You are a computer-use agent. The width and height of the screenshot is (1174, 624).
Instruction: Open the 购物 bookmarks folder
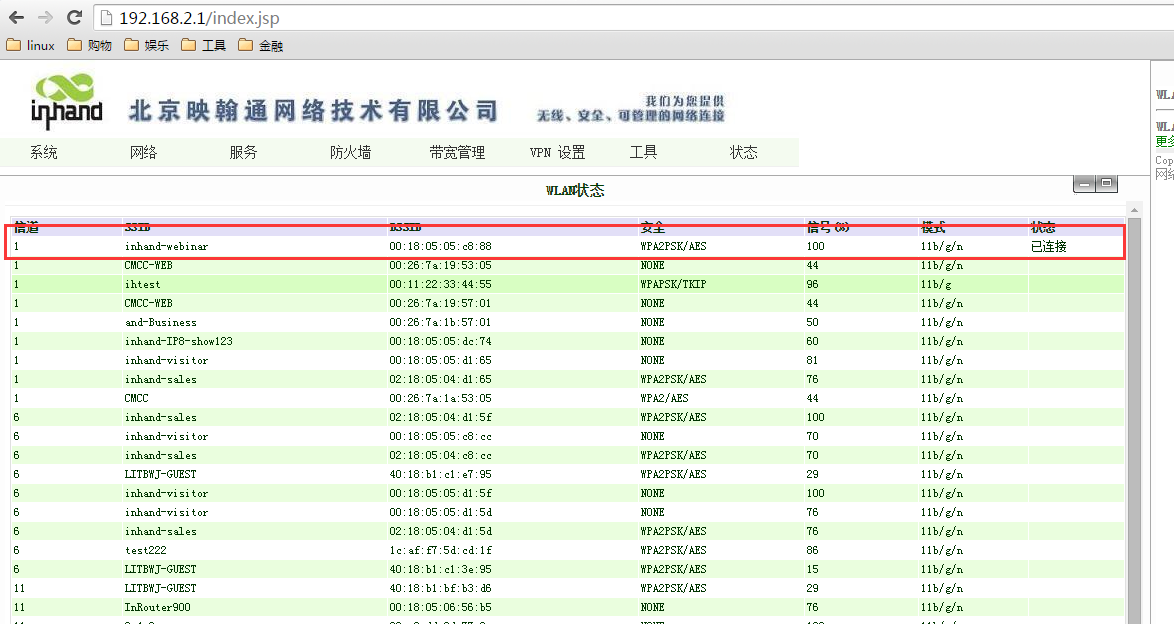coord(90,45)
